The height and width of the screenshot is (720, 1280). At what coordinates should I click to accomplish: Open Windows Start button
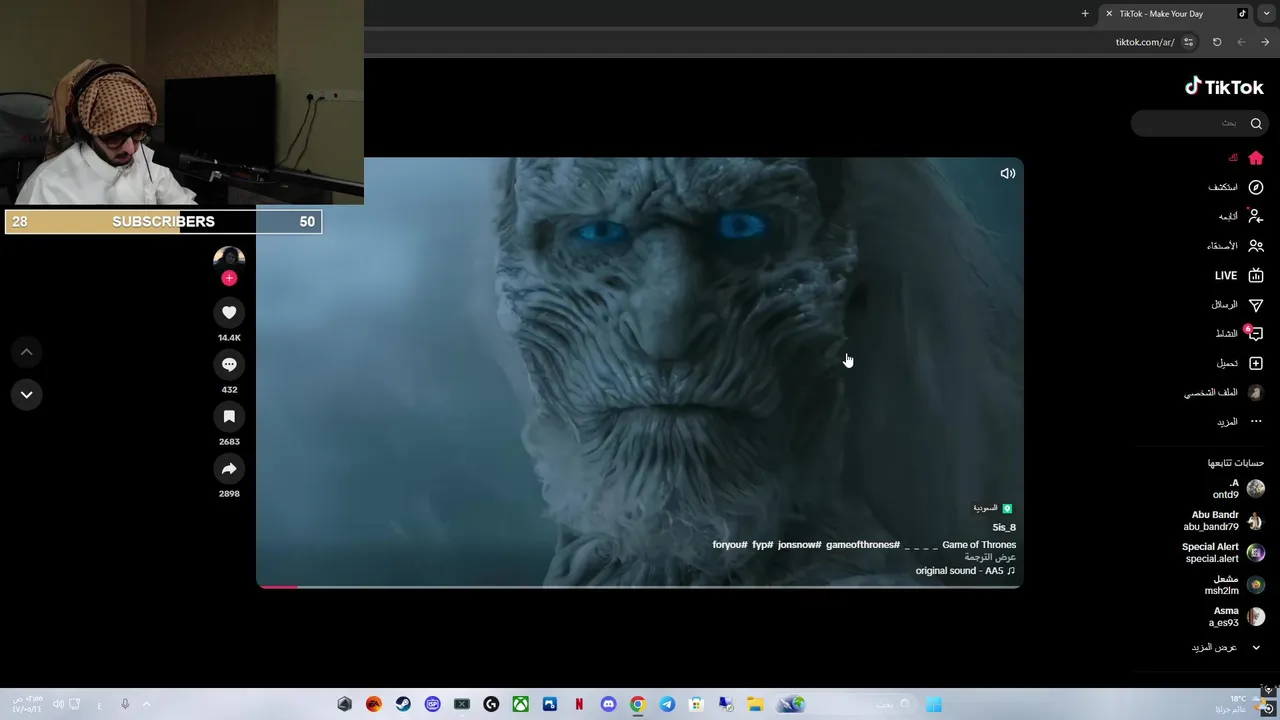coord(933,704)
